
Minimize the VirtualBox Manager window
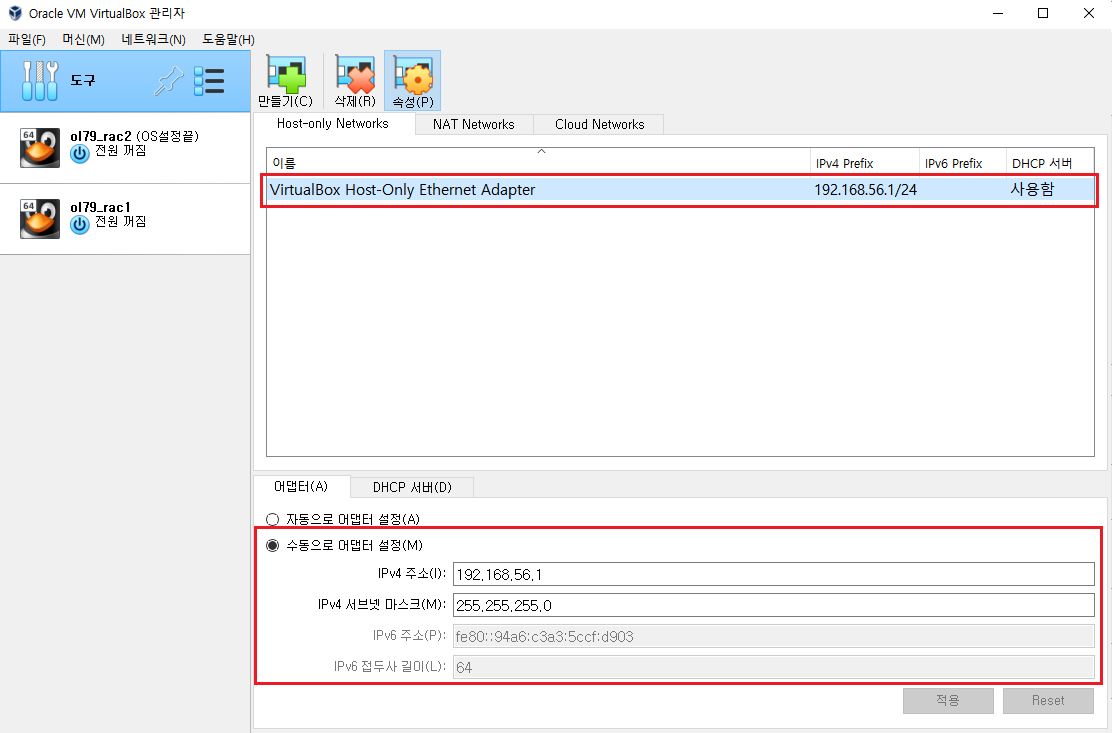[998, 13]
